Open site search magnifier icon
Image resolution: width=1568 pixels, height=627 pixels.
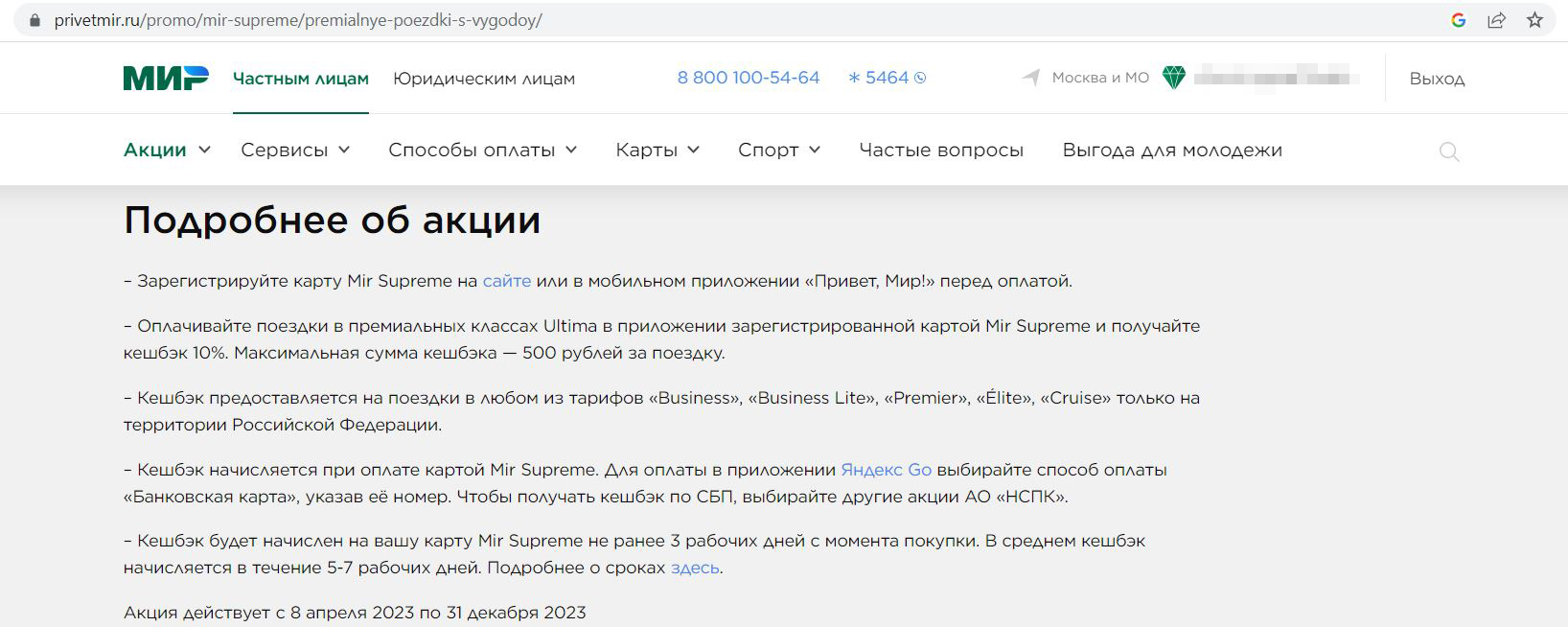coord(1449,151)
